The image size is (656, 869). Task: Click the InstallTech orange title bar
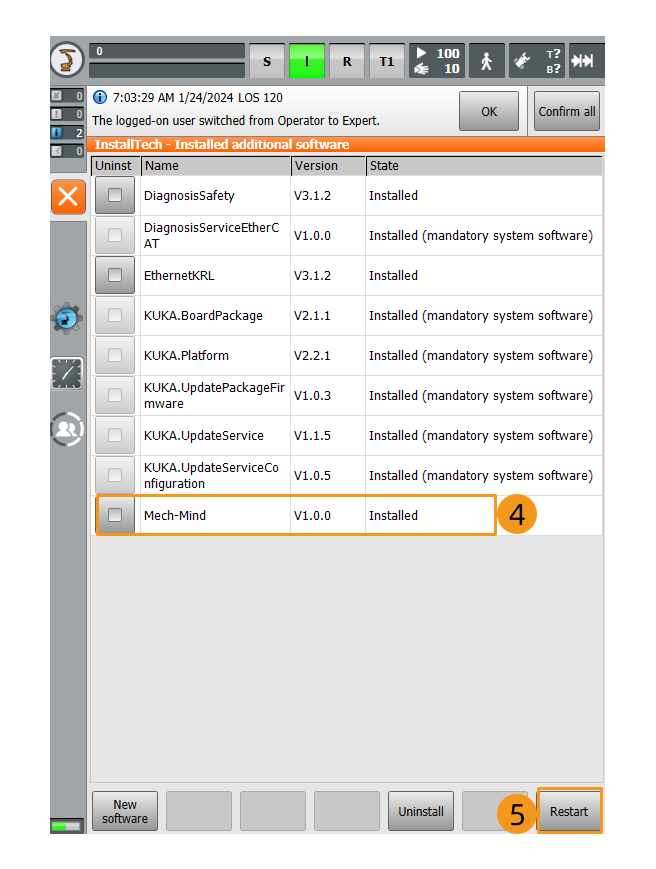(346, 145)
